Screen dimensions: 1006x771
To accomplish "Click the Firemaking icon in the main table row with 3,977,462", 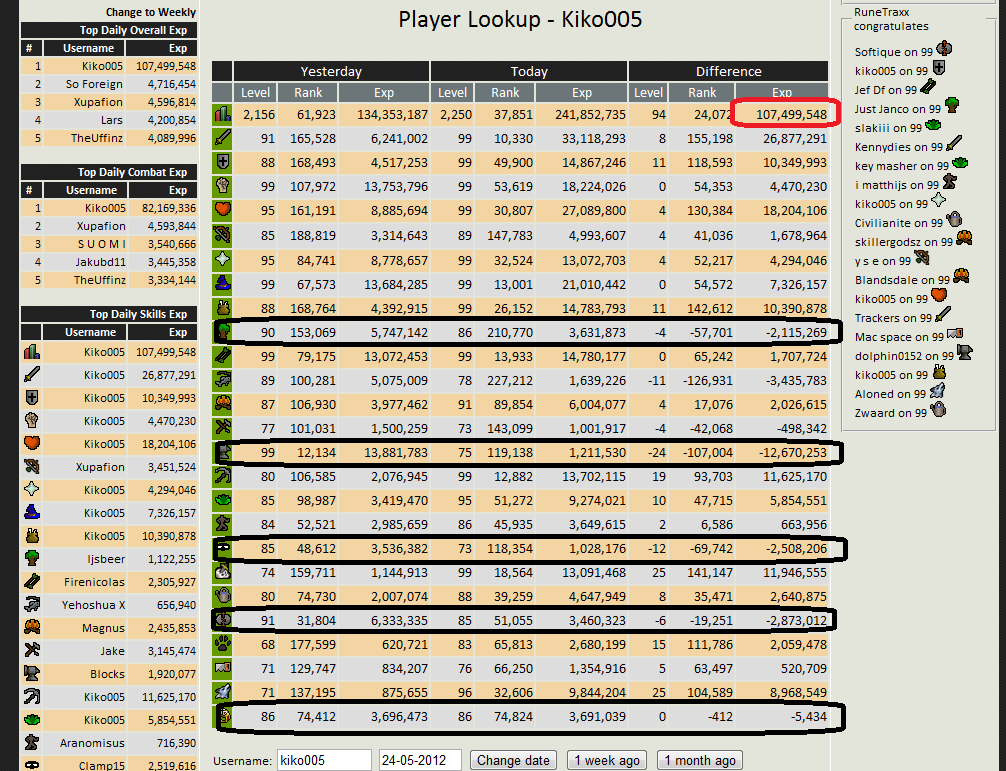I will tap(223, 404).
